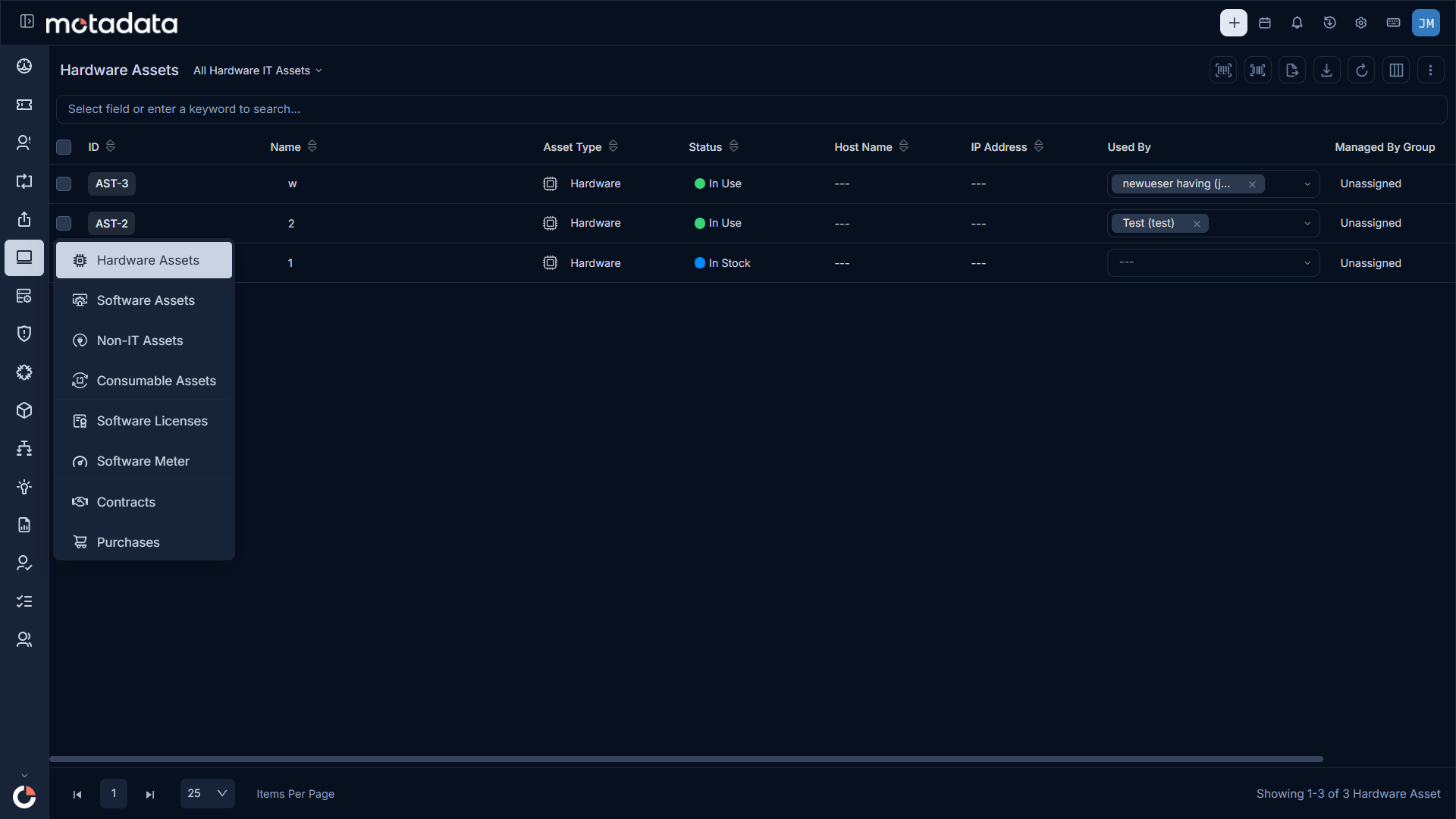Screen dimensions: 1456x819
Task: Check the AST-3 row checkbox
Action: 64,184
